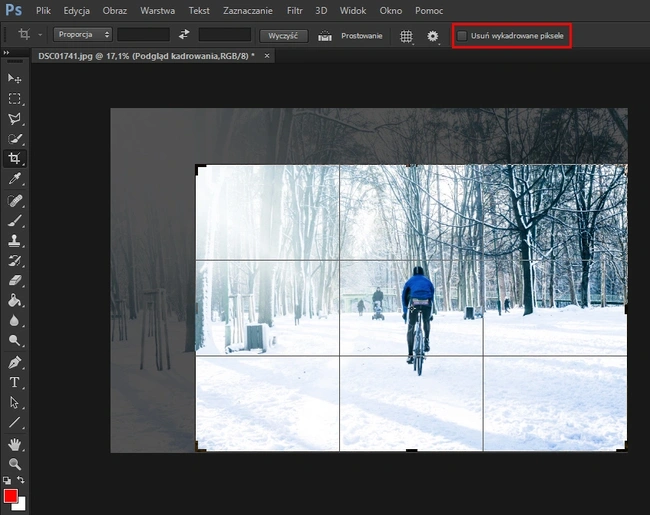The image size is (650, 515).
Task: Select the Rectangular Marquee tool
Action: (x=14, y=98)
